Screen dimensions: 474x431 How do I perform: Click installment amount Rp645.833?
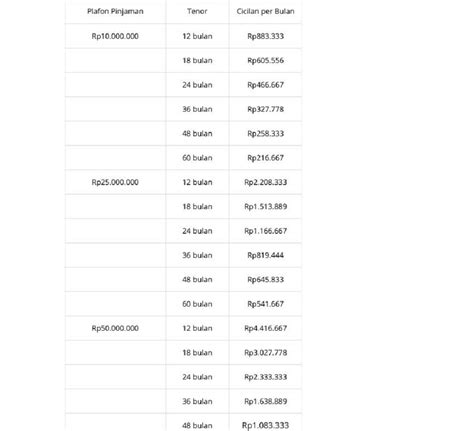click(265, 279)
